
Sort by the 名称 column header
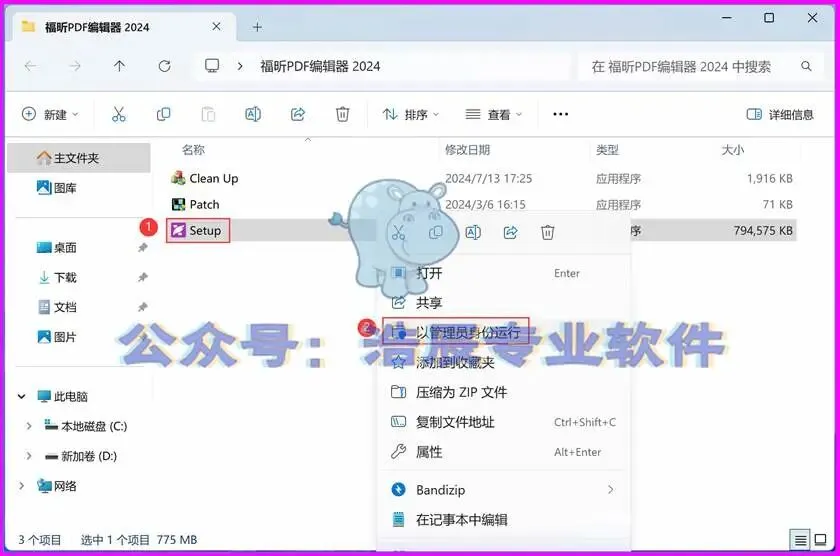pyautogui.click(x=193, y=150)
